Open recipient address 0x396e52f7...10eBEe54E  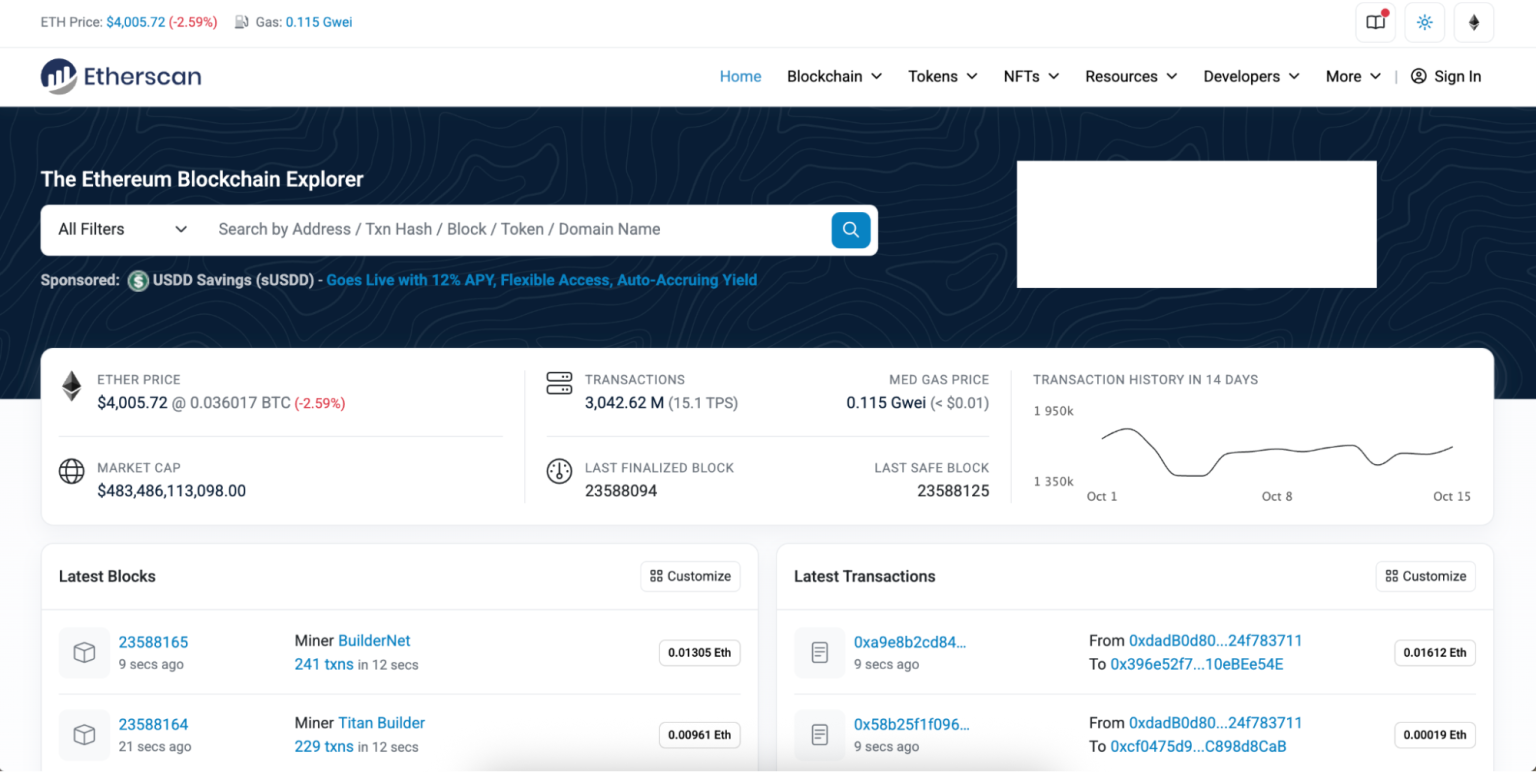[1197, 664]
